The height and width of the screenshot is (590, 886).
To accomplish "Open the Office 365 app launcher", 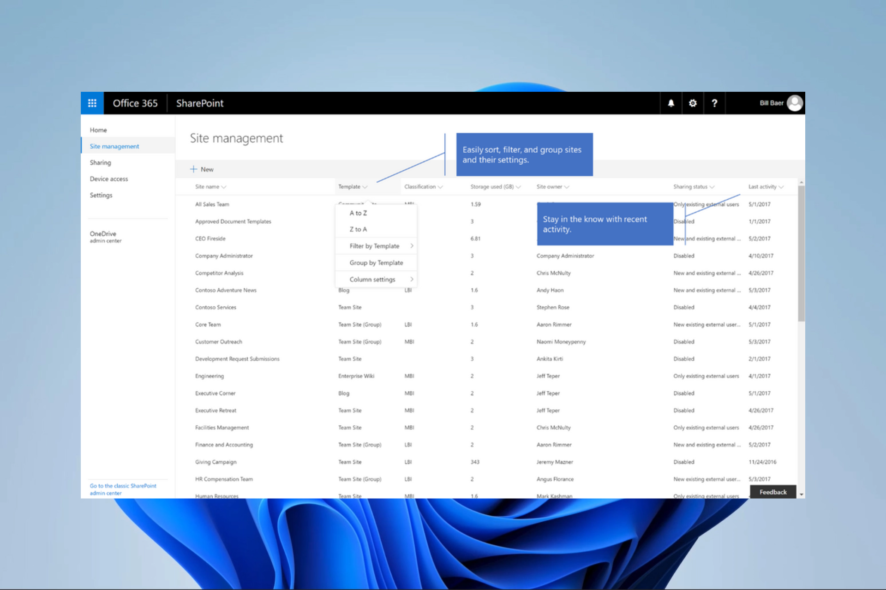I will tap(92, 102).
